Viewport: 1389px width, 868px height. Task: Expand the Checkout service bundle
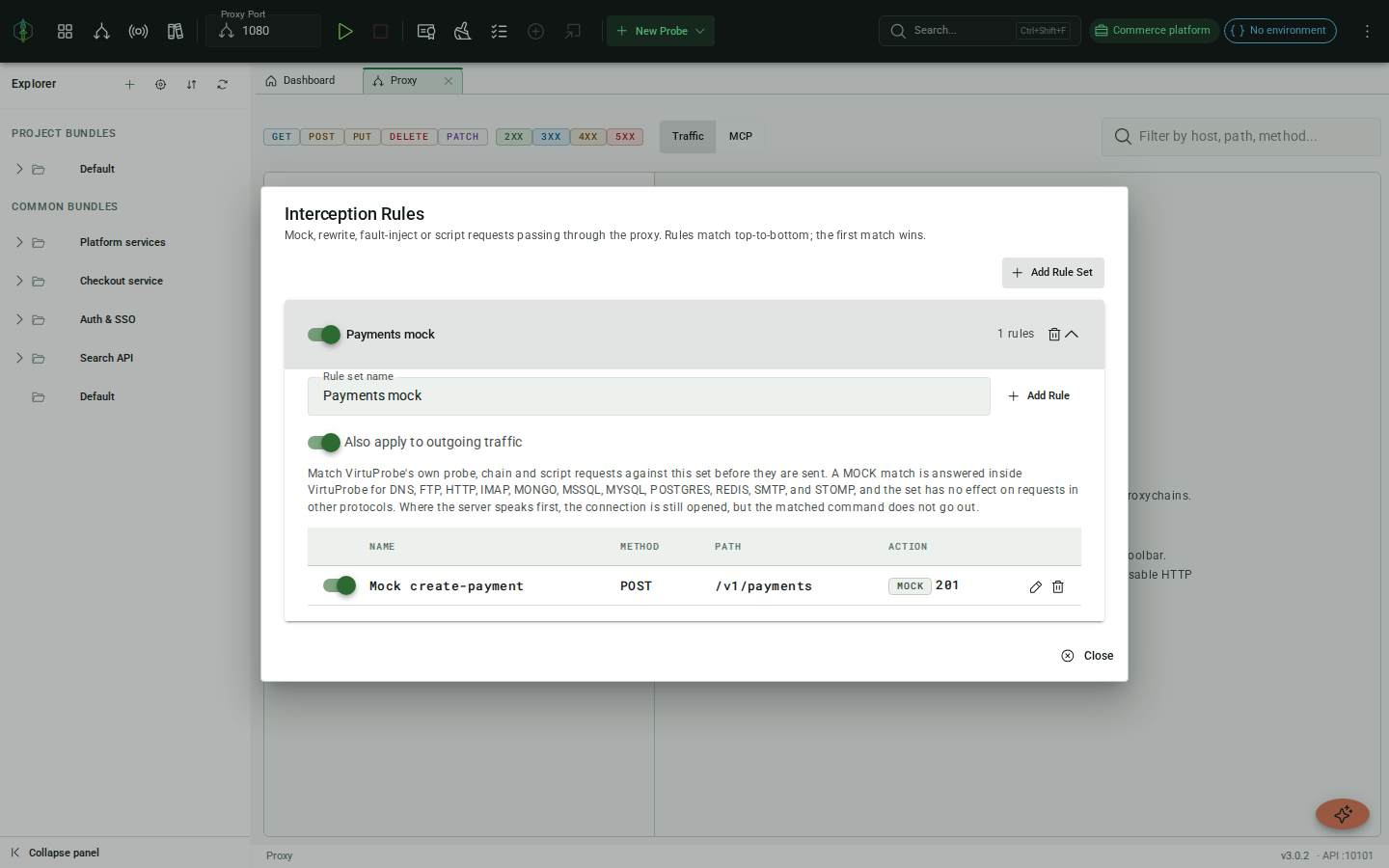(x=19, y=281)
